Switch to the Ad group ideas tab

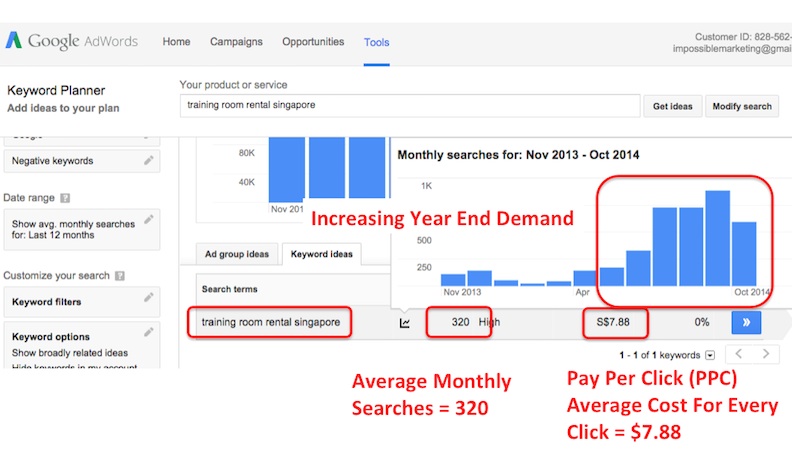click(237, 254)
